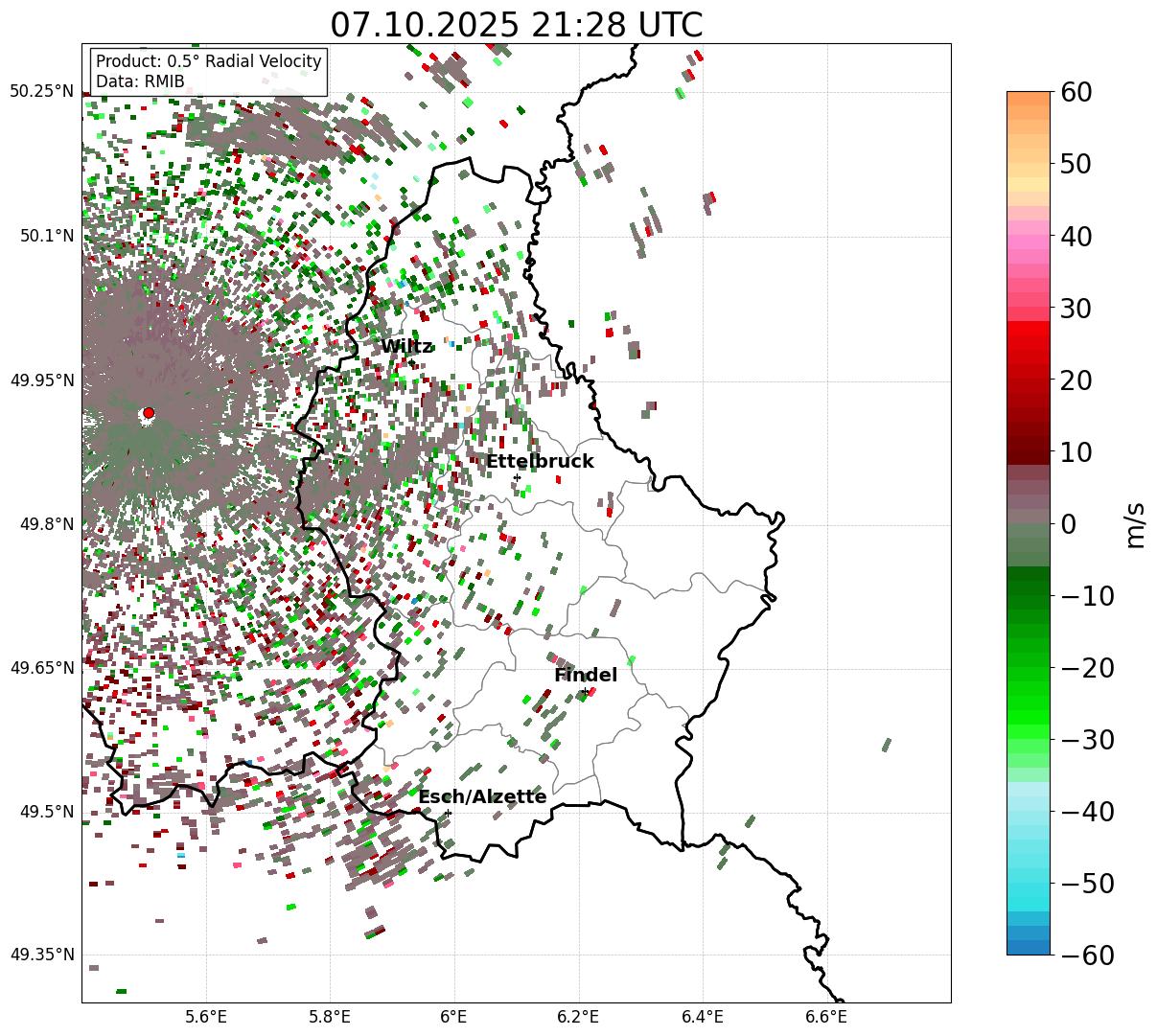
Task: Click the Esch/Alzette city label
Action: coord(482,797)
